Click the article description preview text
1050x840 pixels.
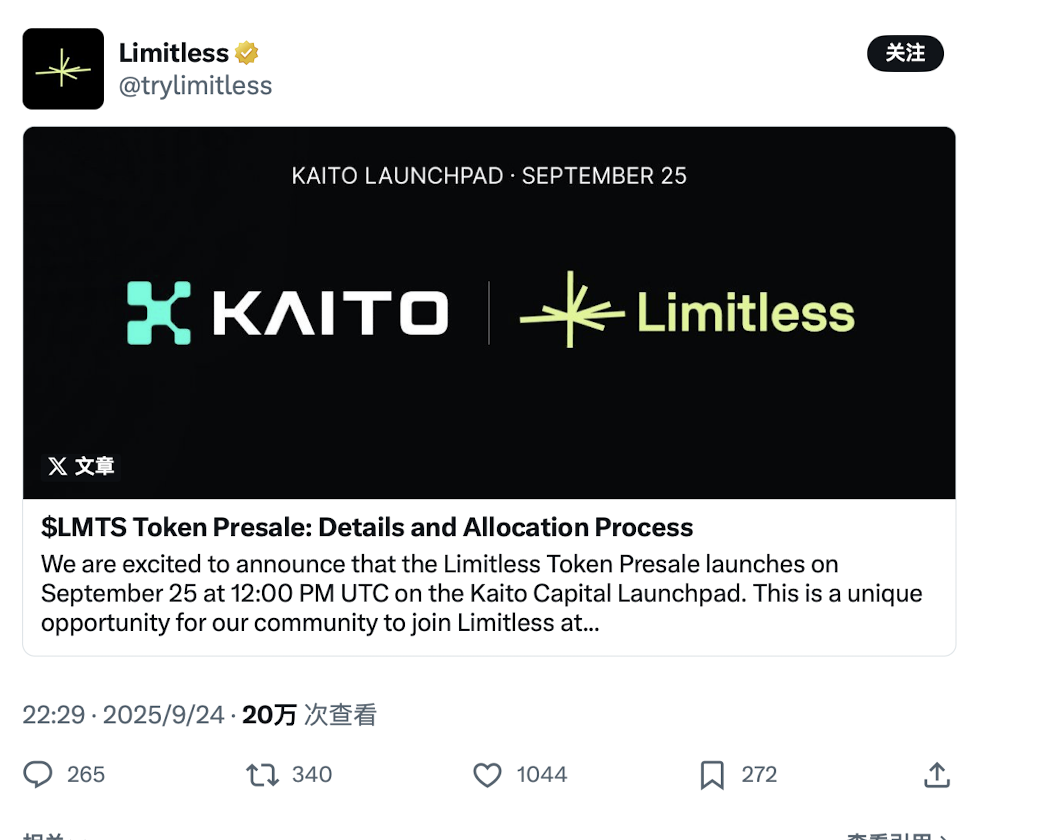tap(481, 593)
